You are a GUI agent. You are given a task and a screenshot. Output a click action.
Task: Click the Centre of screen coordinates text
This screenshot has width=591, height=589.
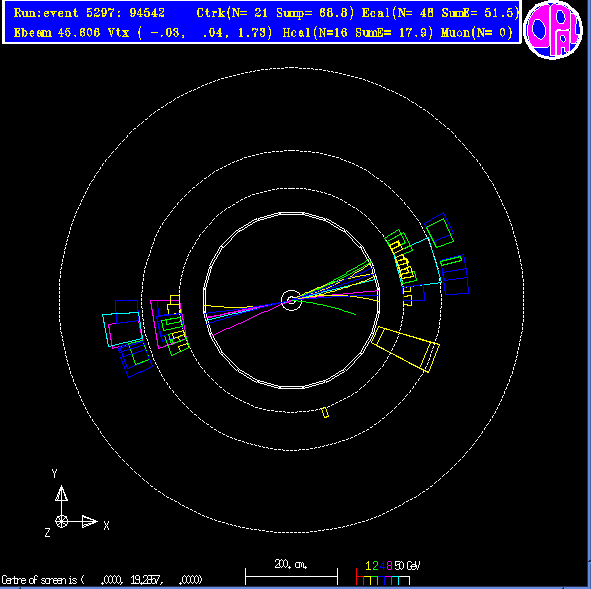[102, 580]
